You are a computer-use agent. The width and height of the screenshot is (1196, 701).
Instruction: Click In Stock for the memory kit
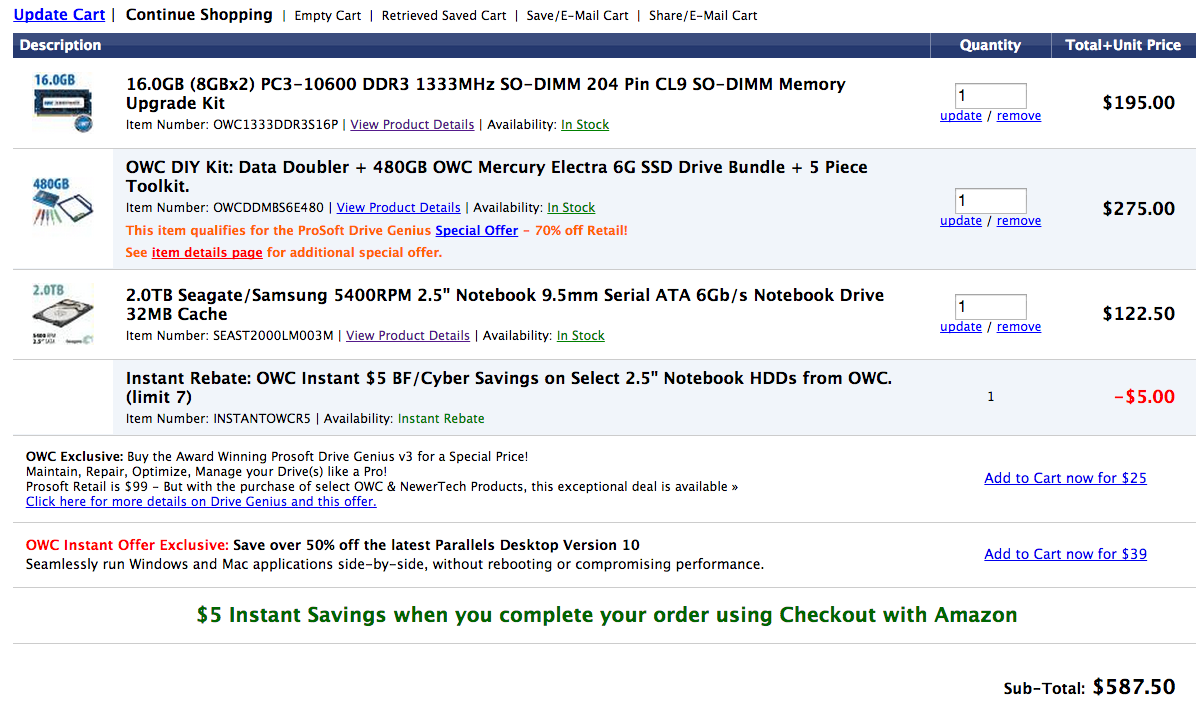585,124
